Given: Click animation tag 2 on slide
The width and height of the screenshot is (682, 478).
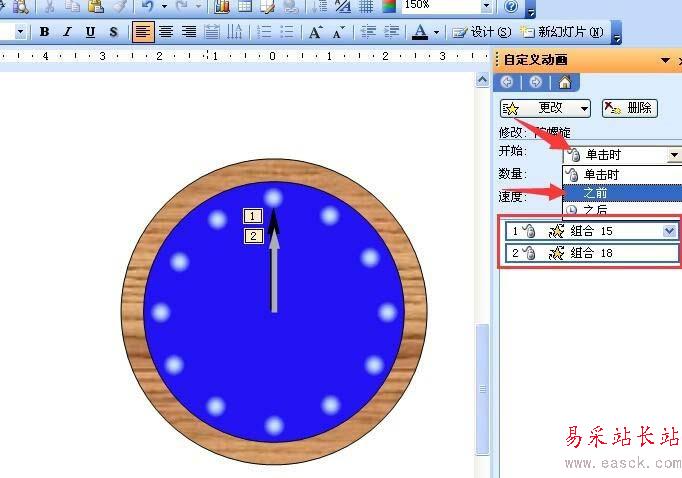Looking at the screenshot, I should coord(253,236).
